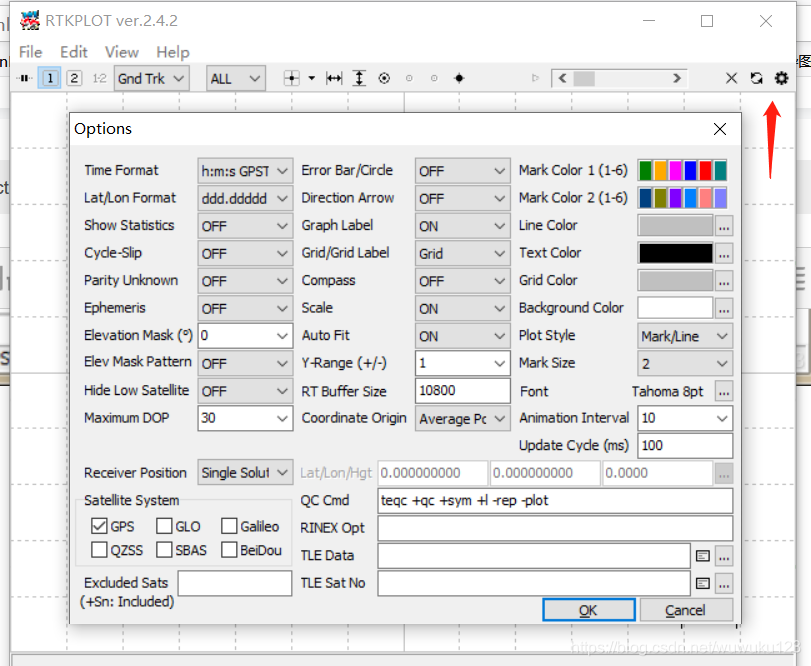This screenshot has height=666, width=811.
Task: Enable the GLO satellite system checkbox
Action: (x=162, y=526)
